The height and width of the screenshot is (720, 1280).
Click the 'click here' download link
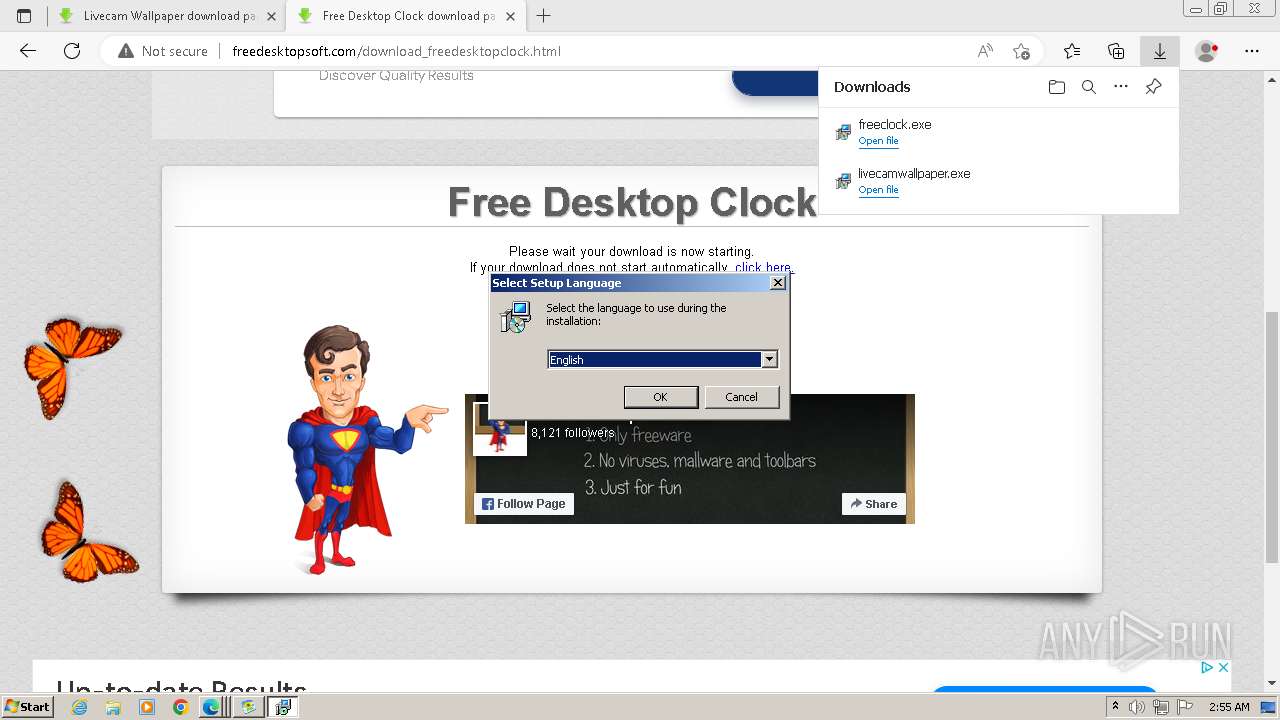763,267
